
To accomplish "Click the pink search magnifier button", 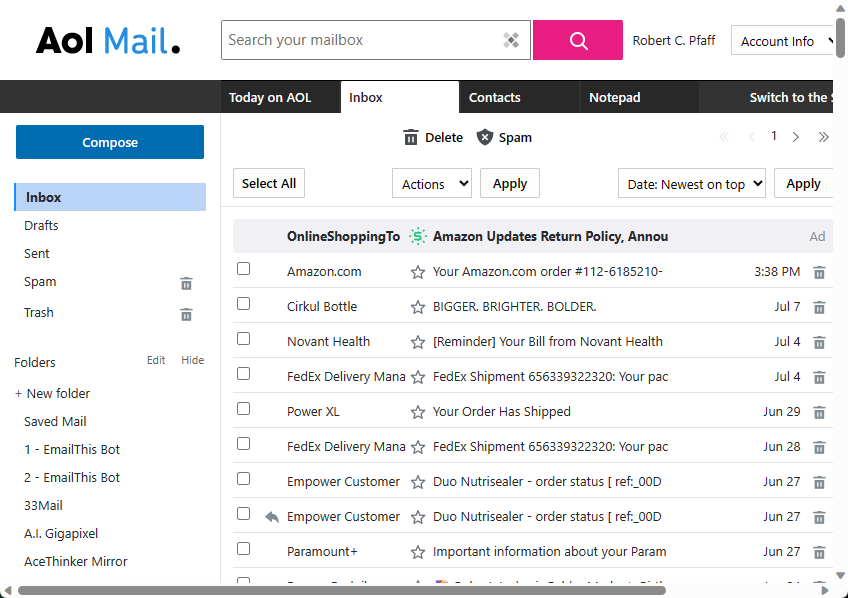I will click(577, 40).
